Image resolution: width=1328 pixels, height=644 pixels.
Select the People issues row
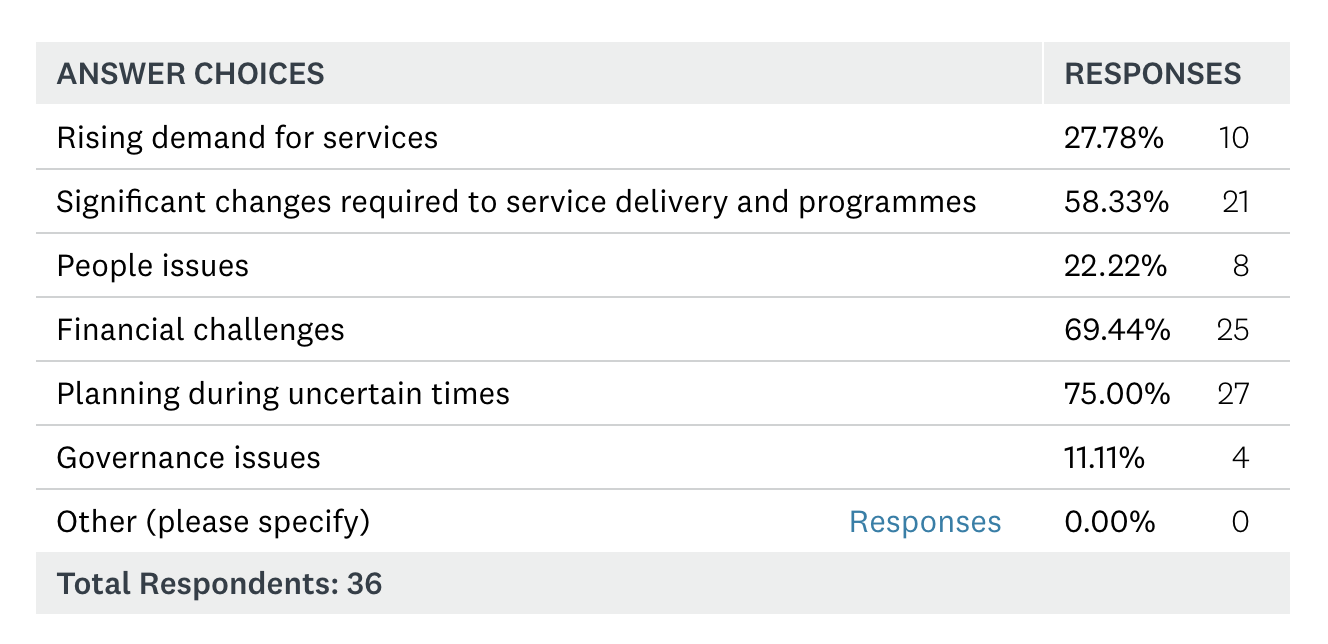(663, 265)
